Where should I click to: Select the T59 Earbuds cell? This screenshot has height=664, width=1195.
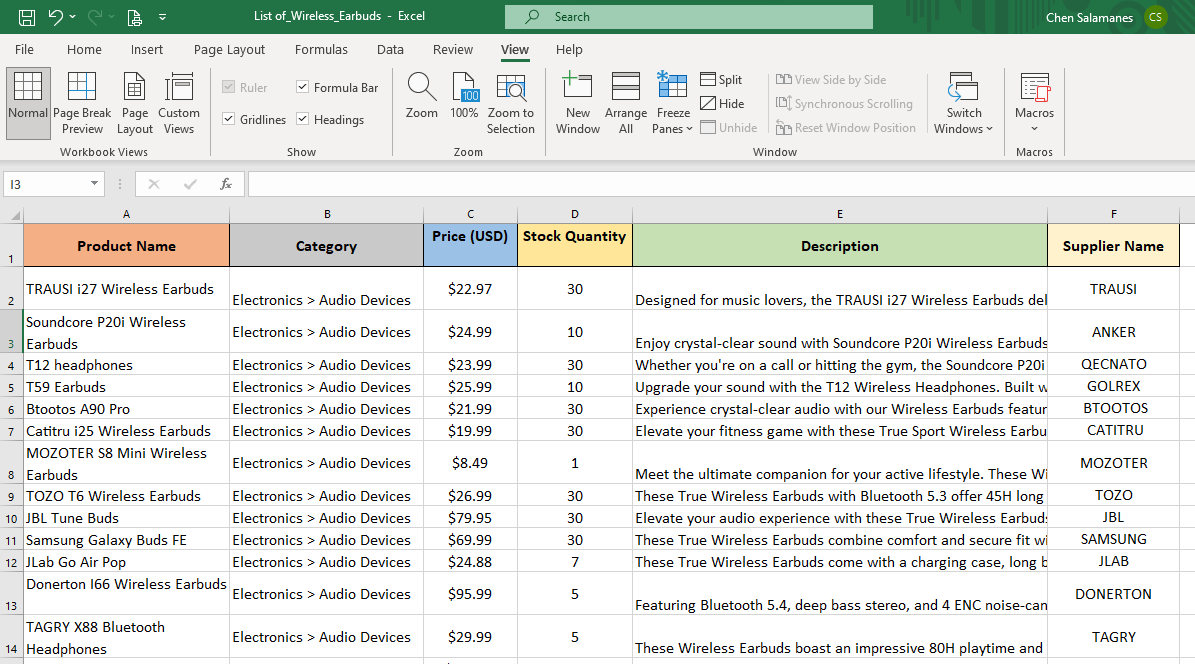pyautogui.click(x=127, y=387)
